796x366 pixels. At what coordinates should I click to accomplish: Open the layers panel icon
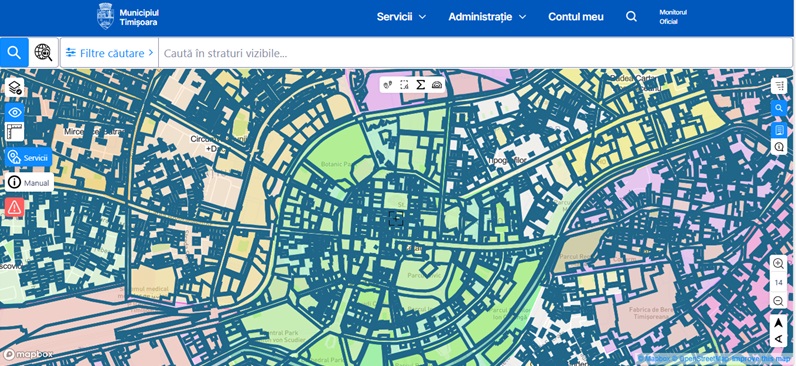(15, 88)
